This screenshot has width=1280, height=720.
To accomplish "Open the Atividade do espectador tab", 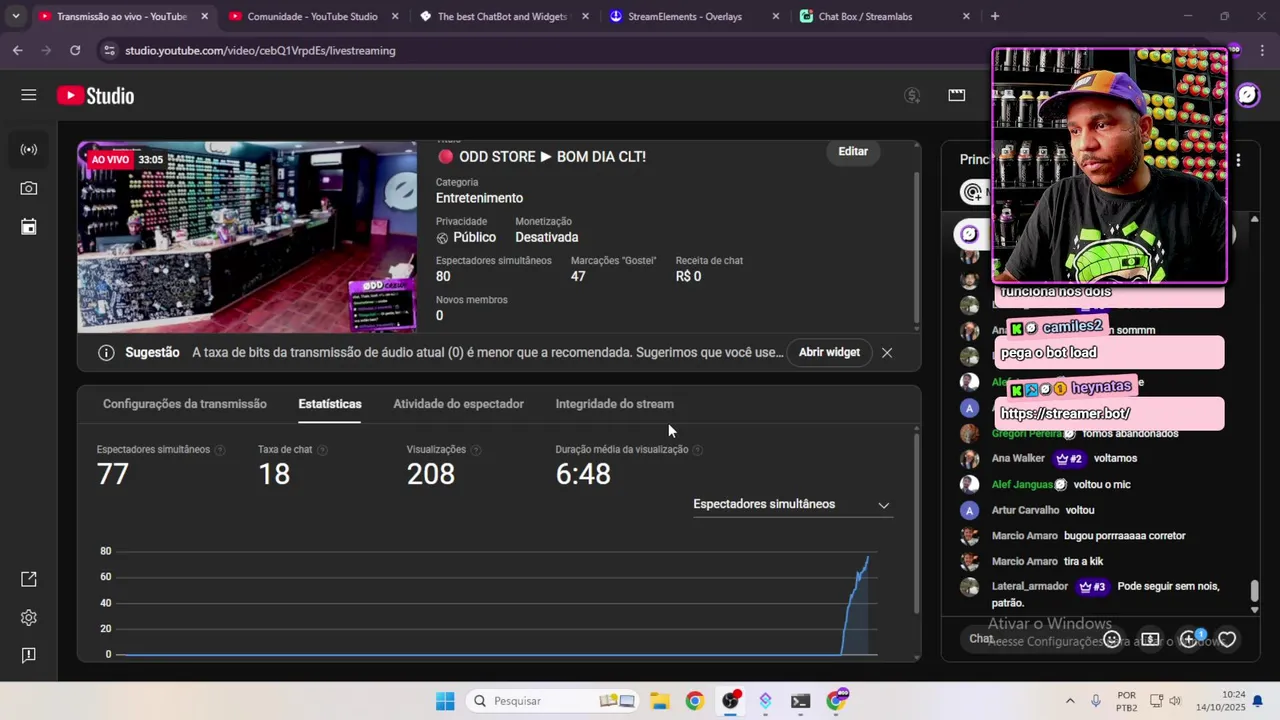I will [x=458, y=404].
